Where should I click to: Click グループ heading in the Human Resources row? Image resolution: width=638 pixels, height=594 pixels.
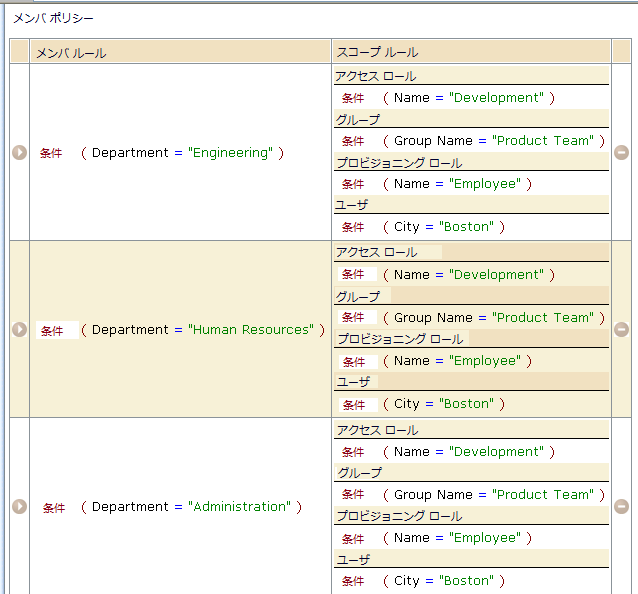click(358, 297)
